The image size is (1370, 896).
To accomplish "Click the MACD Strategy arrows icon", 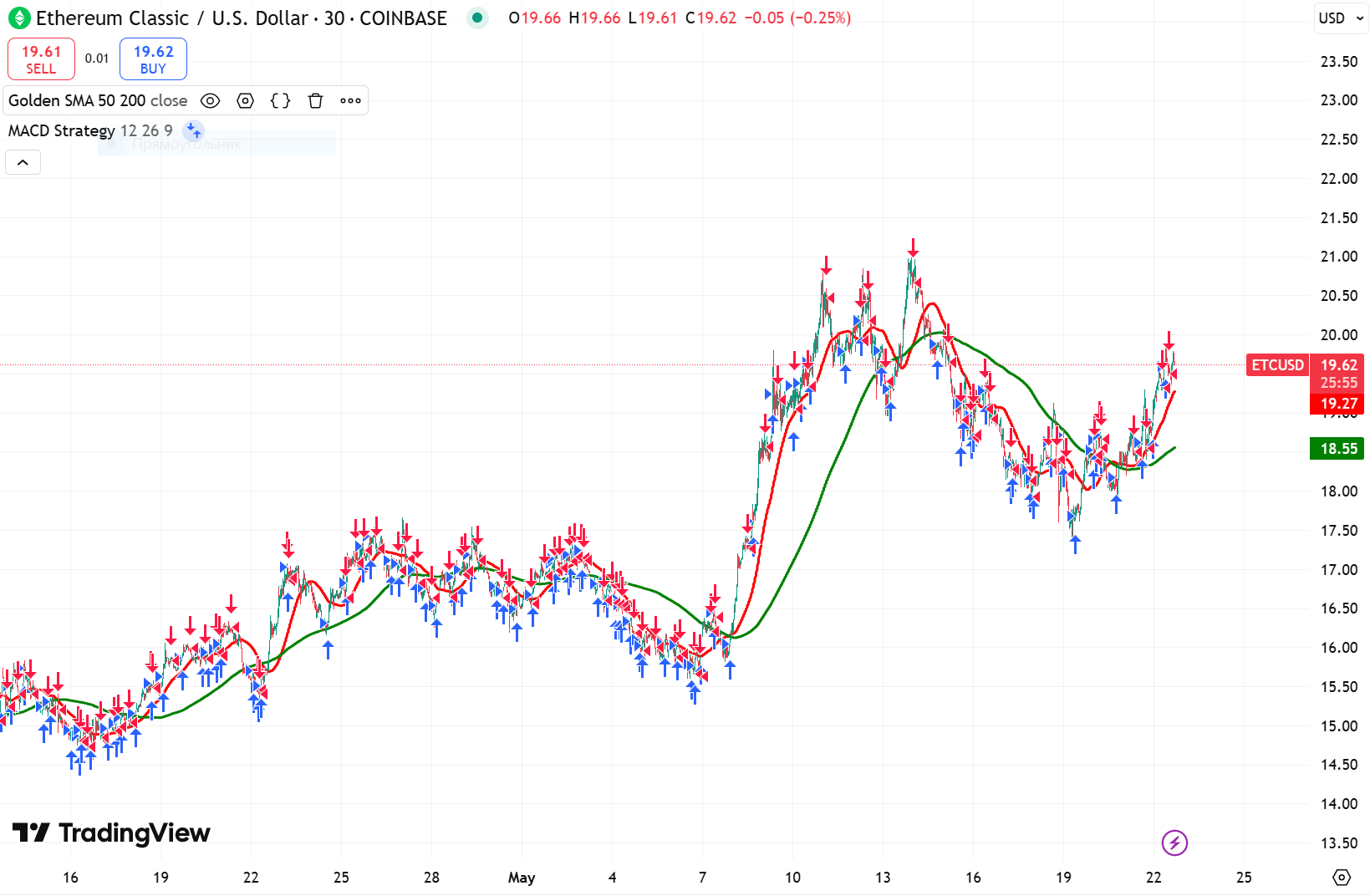I will click(x=193, y=130).
